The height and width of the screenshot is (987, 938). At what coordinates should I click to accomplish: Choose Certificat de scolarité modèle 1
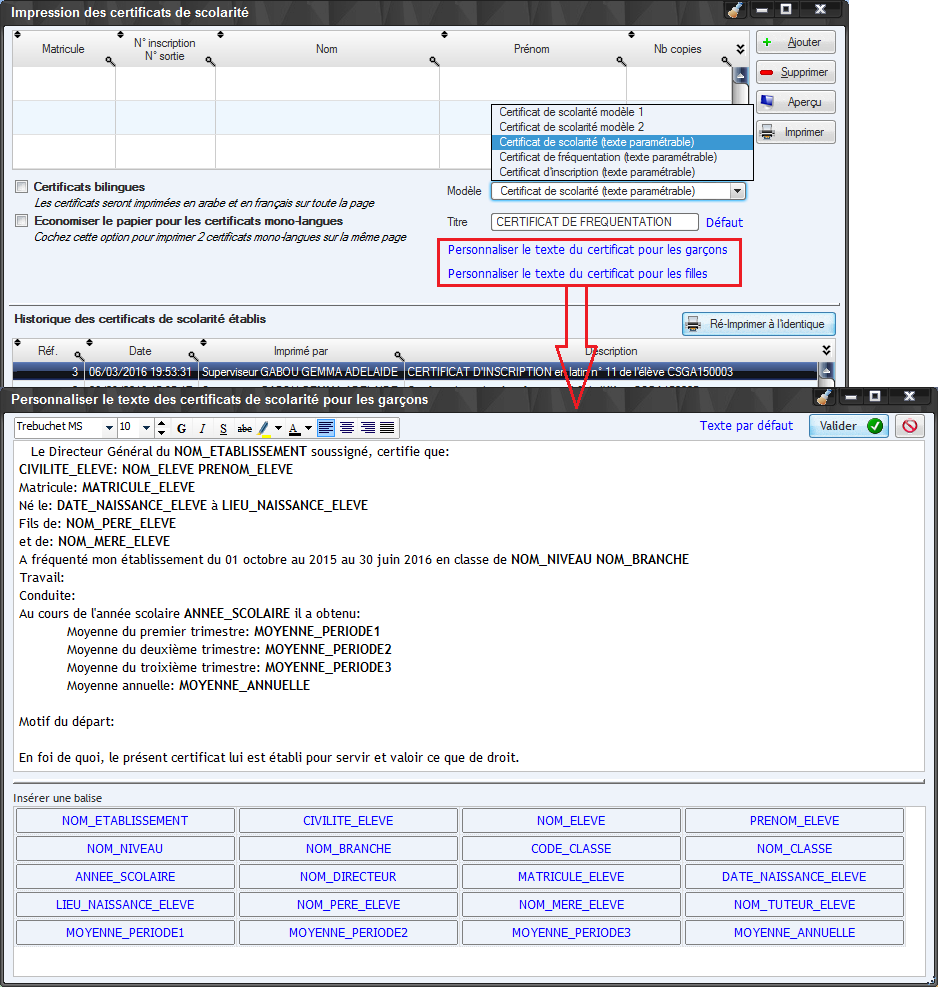point(571,112)
